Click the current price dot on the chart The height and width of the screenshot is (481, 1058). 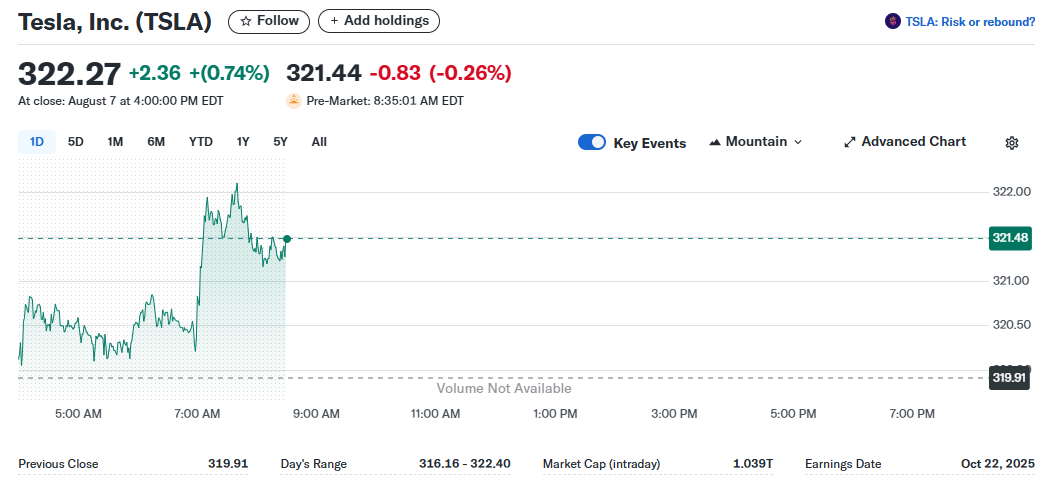click(x=287, y=239)
